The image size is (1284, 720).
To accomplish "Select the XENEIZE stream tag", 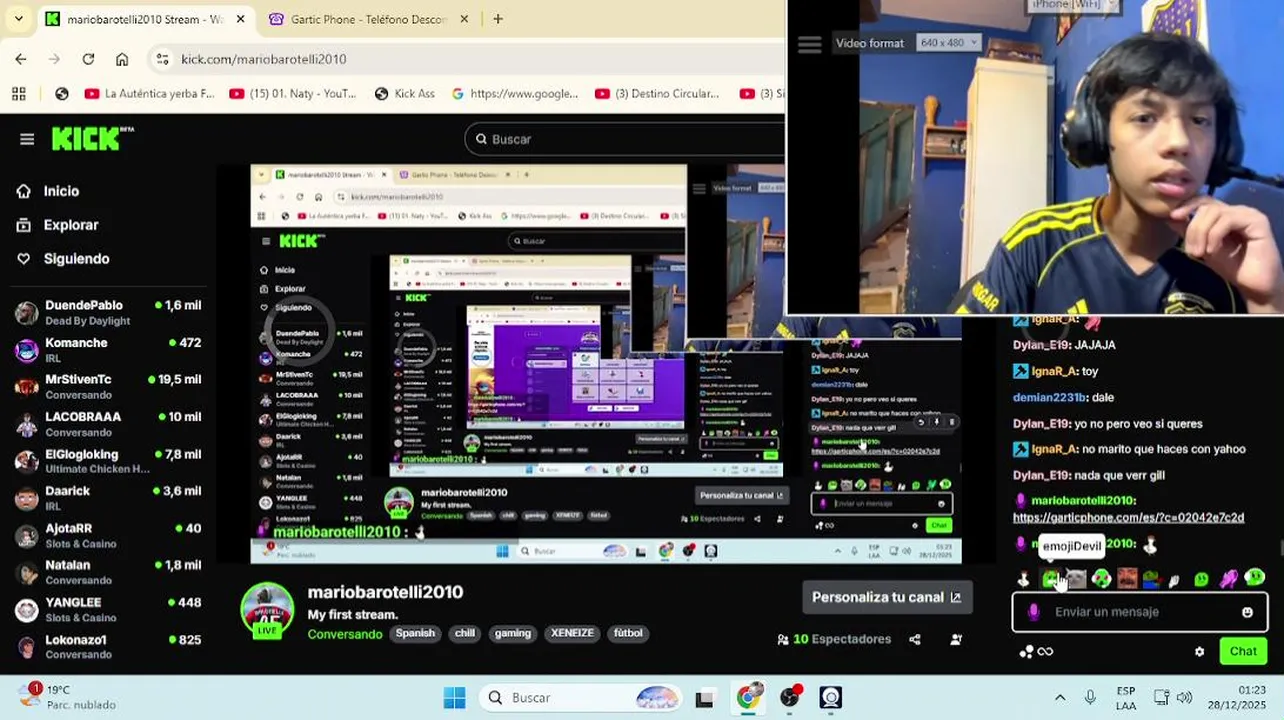I will [572, 633].
